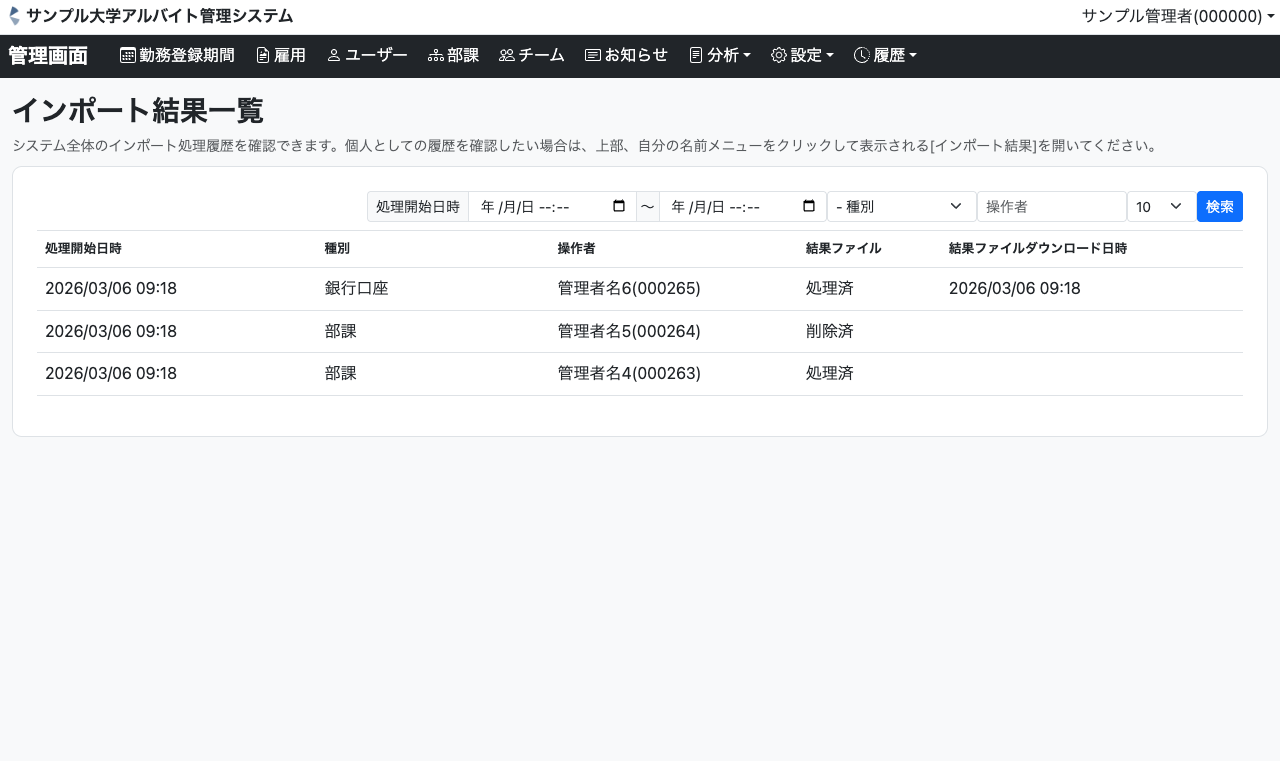Expand the 種別 type filter dropdown
The width and height of the screenshot is (1280, 761).
tap(901, 207)
